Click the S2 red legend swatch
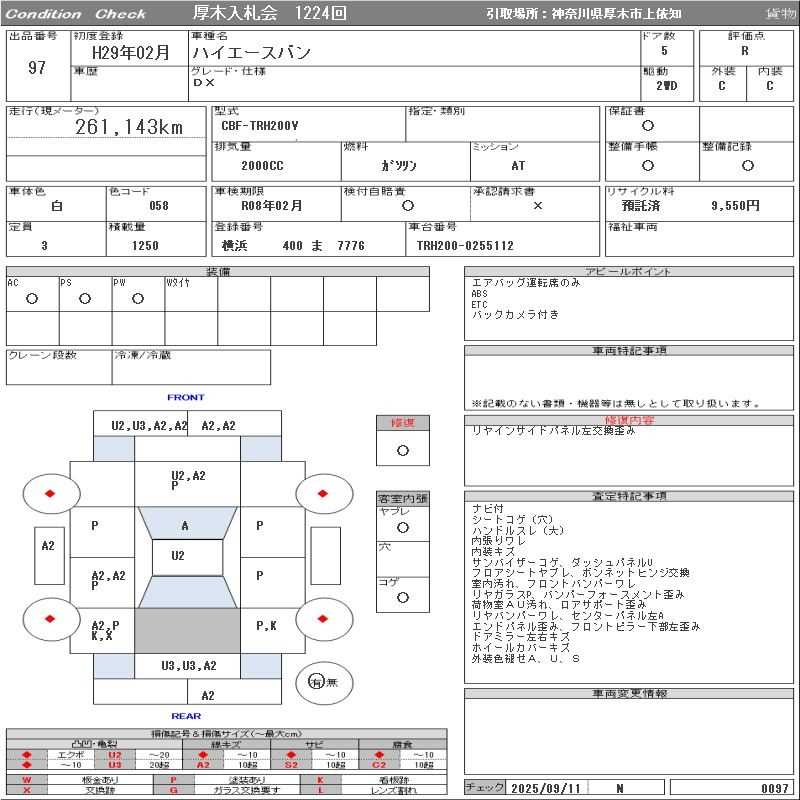 coord(291,765)
